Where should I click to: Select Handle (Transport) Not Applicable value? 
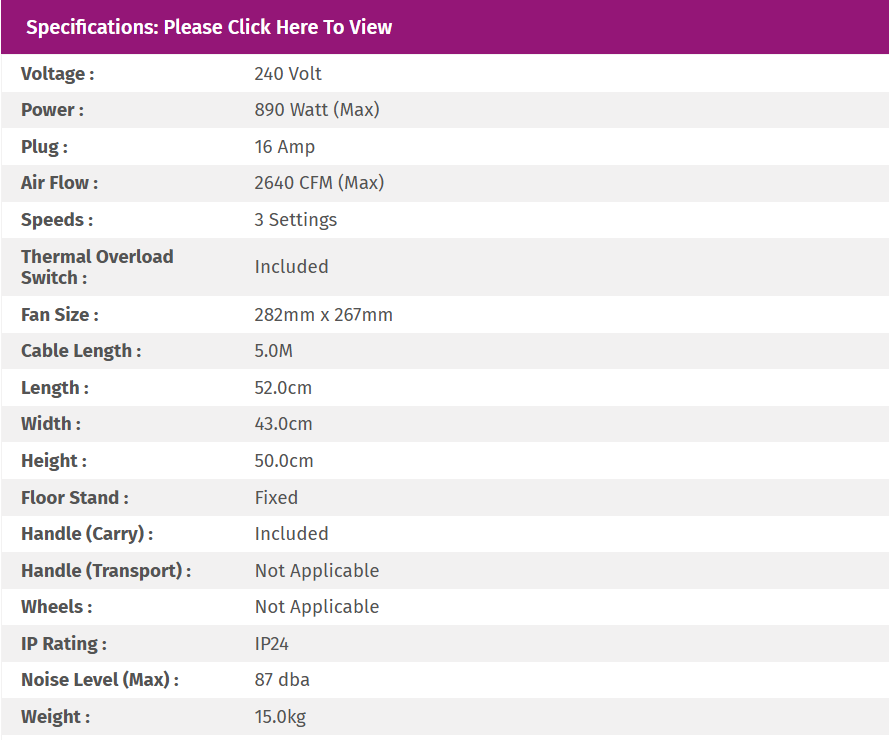coord(317,571)
